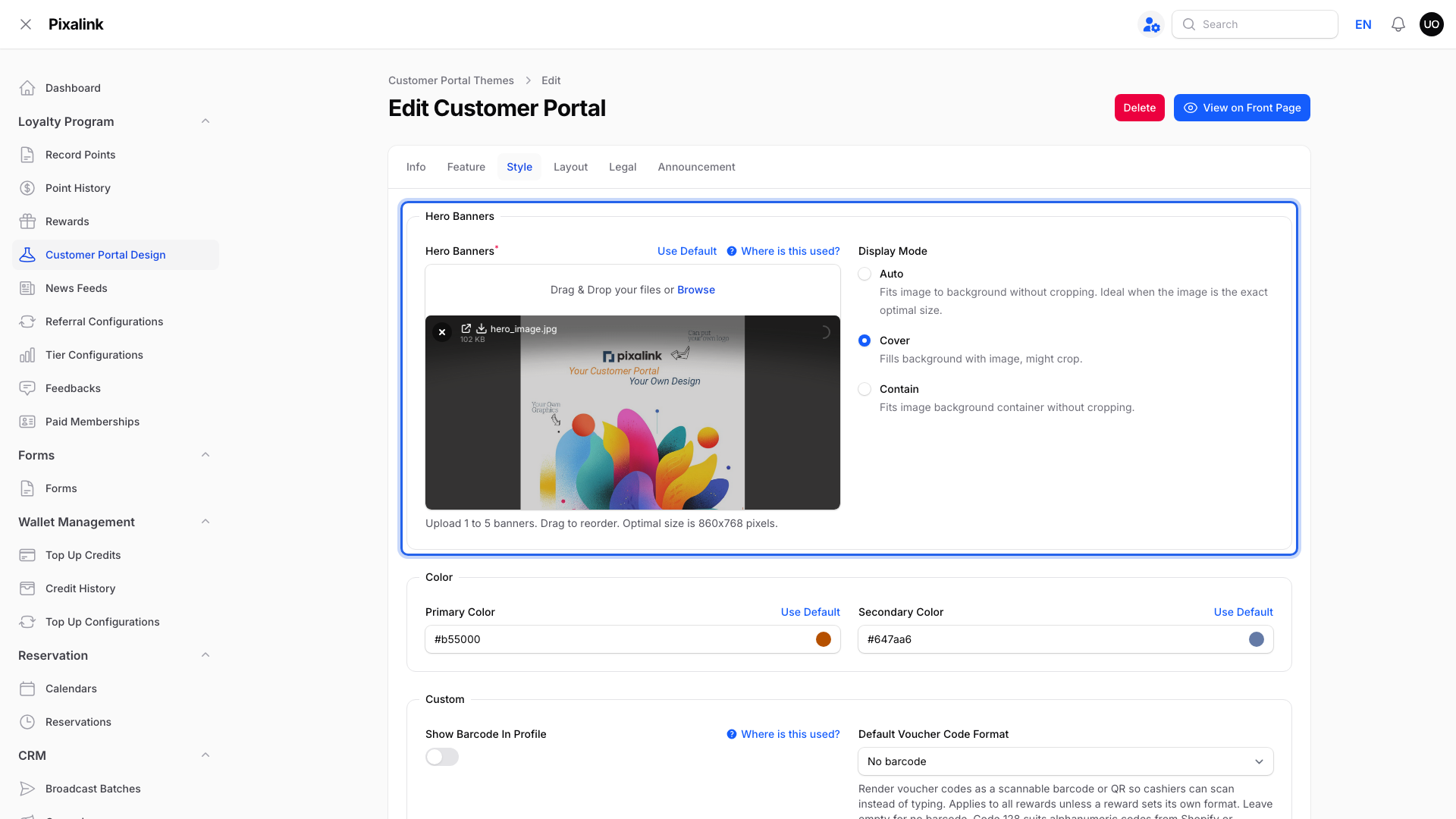This screenshot has width=1456, height=819.
Task: Remove hero_image.jpg with the X button
Action: click(442, 332)
